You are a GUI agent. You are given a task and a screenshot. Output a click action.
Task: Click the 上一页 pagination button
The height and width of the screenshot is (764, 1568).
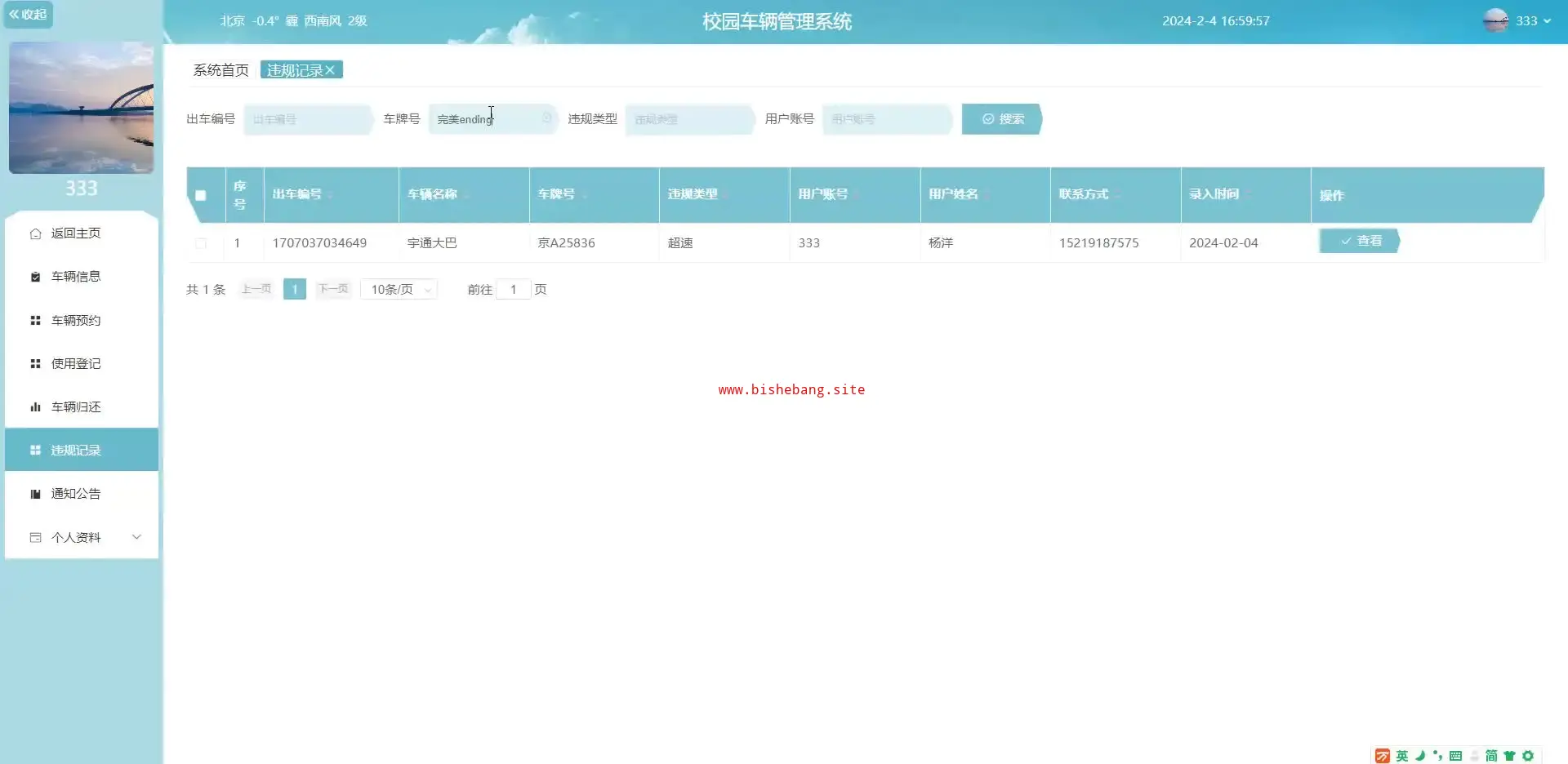[x=256, y=289]
